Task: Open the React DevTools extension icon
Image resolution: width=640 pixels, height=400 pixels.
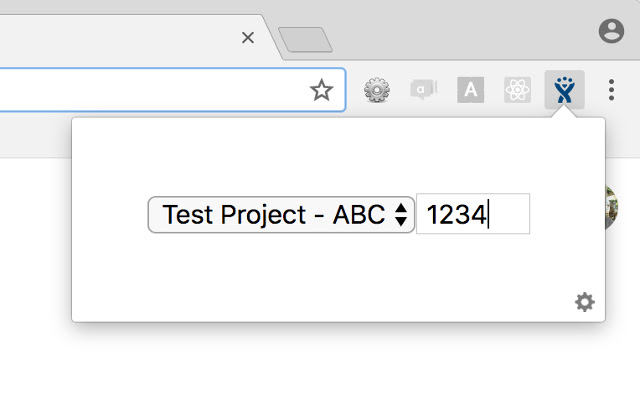Action: [x=517, y=91]
